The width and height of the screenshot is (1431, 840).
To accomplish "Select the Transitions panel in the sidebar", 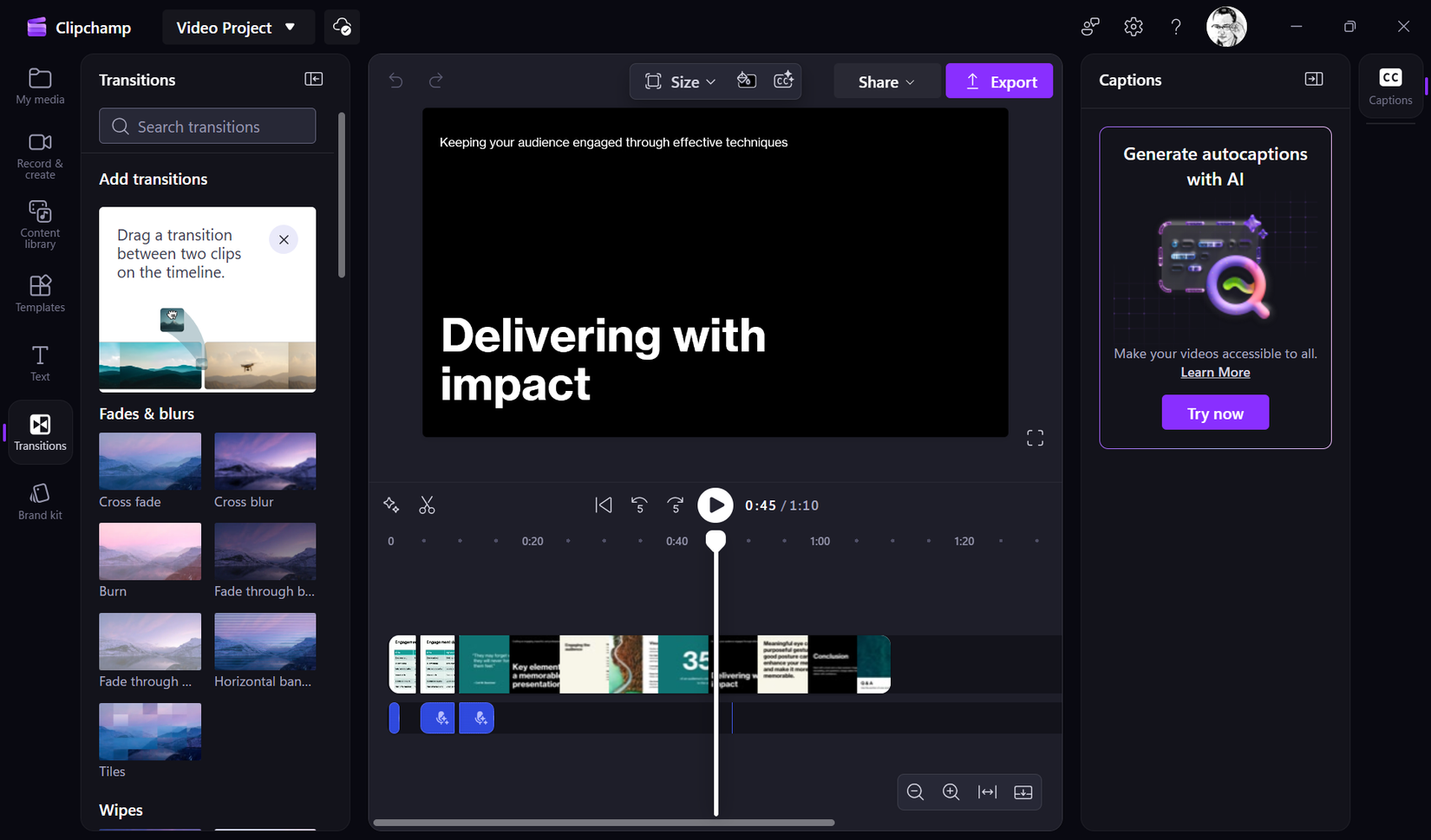I will (39, 431).
